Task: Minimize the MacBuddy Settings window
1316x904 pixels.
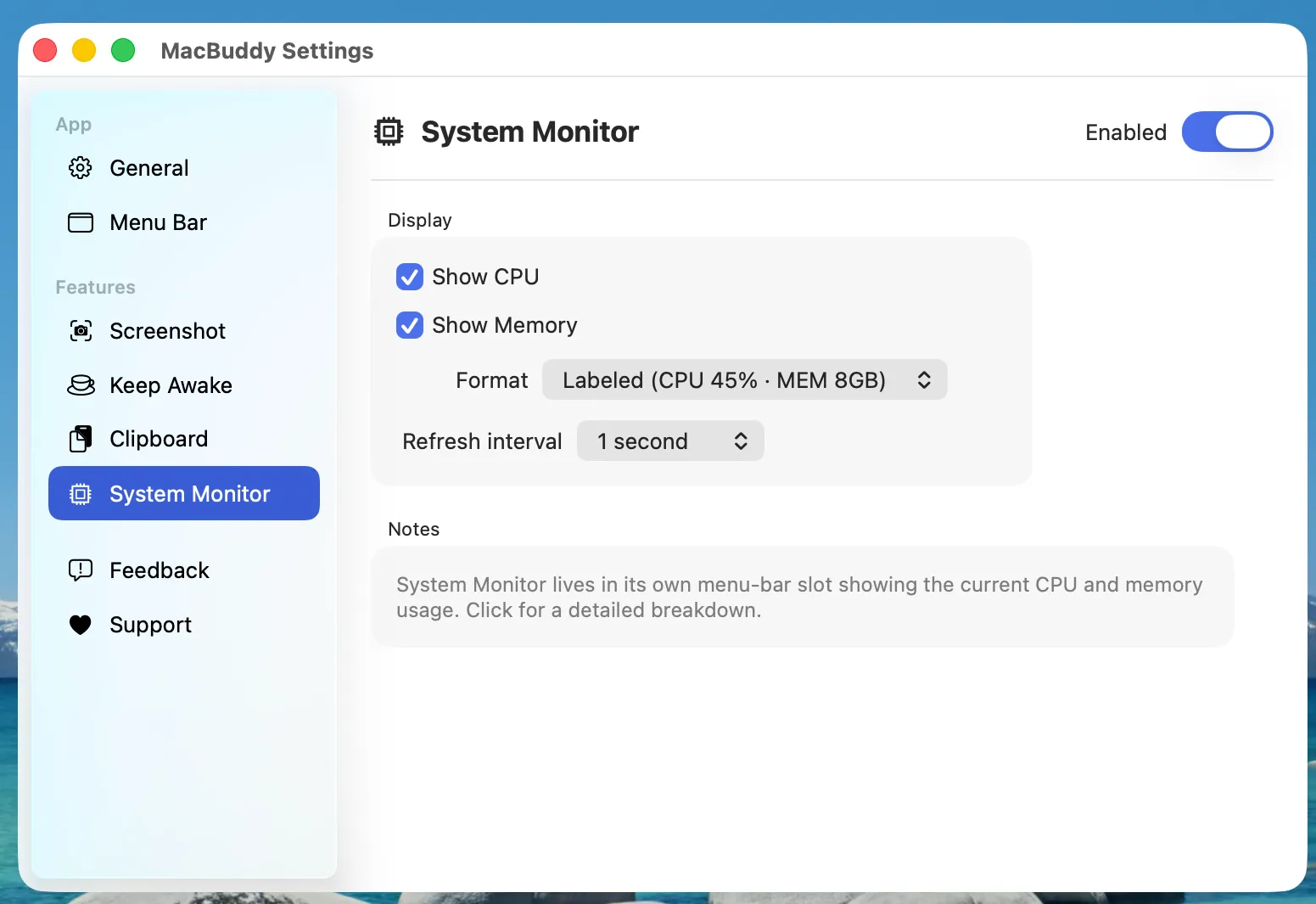Action: (x=84, y=50)
